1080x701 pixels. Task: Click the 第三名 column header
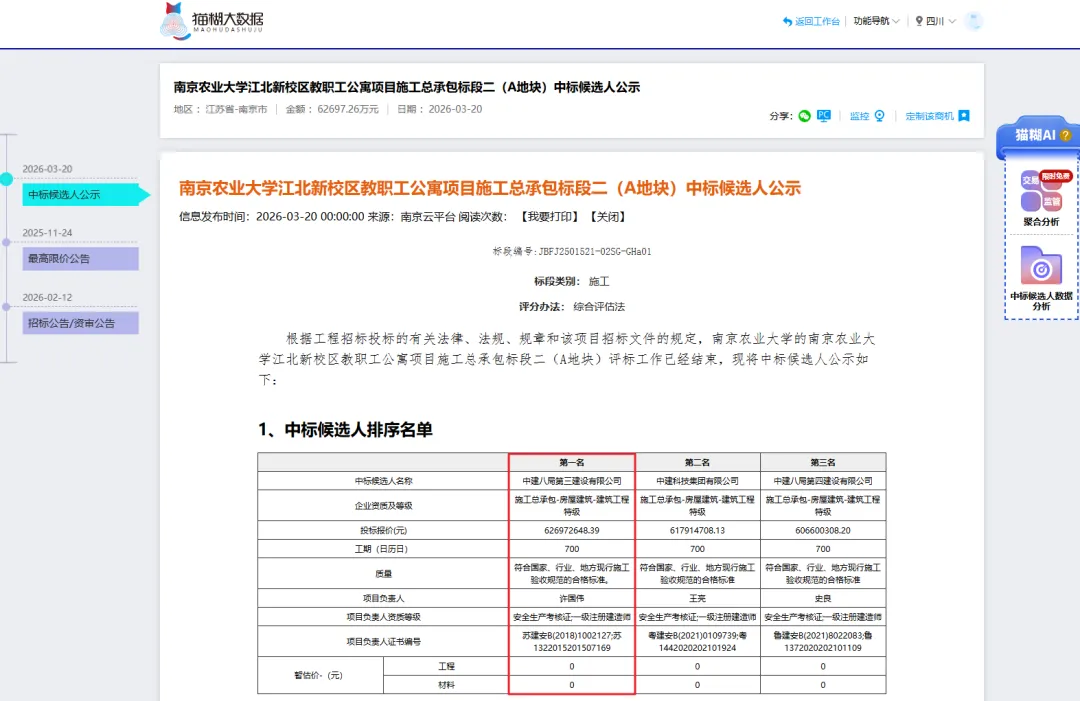click(822, 462)
